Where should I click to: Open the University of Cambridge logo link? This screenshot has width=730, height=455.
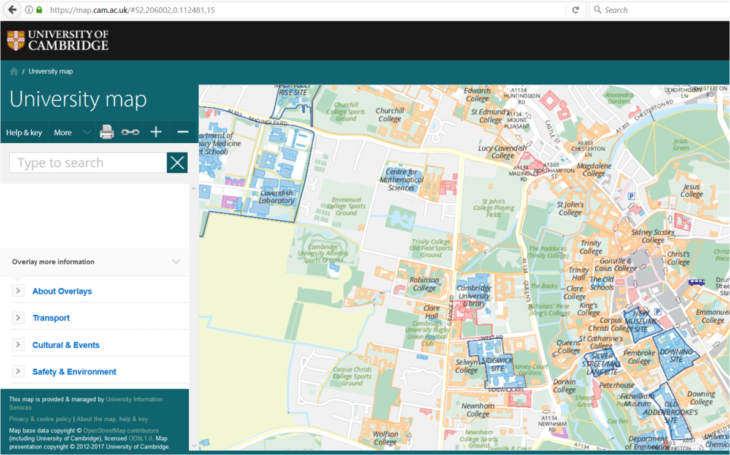(58, 41)
